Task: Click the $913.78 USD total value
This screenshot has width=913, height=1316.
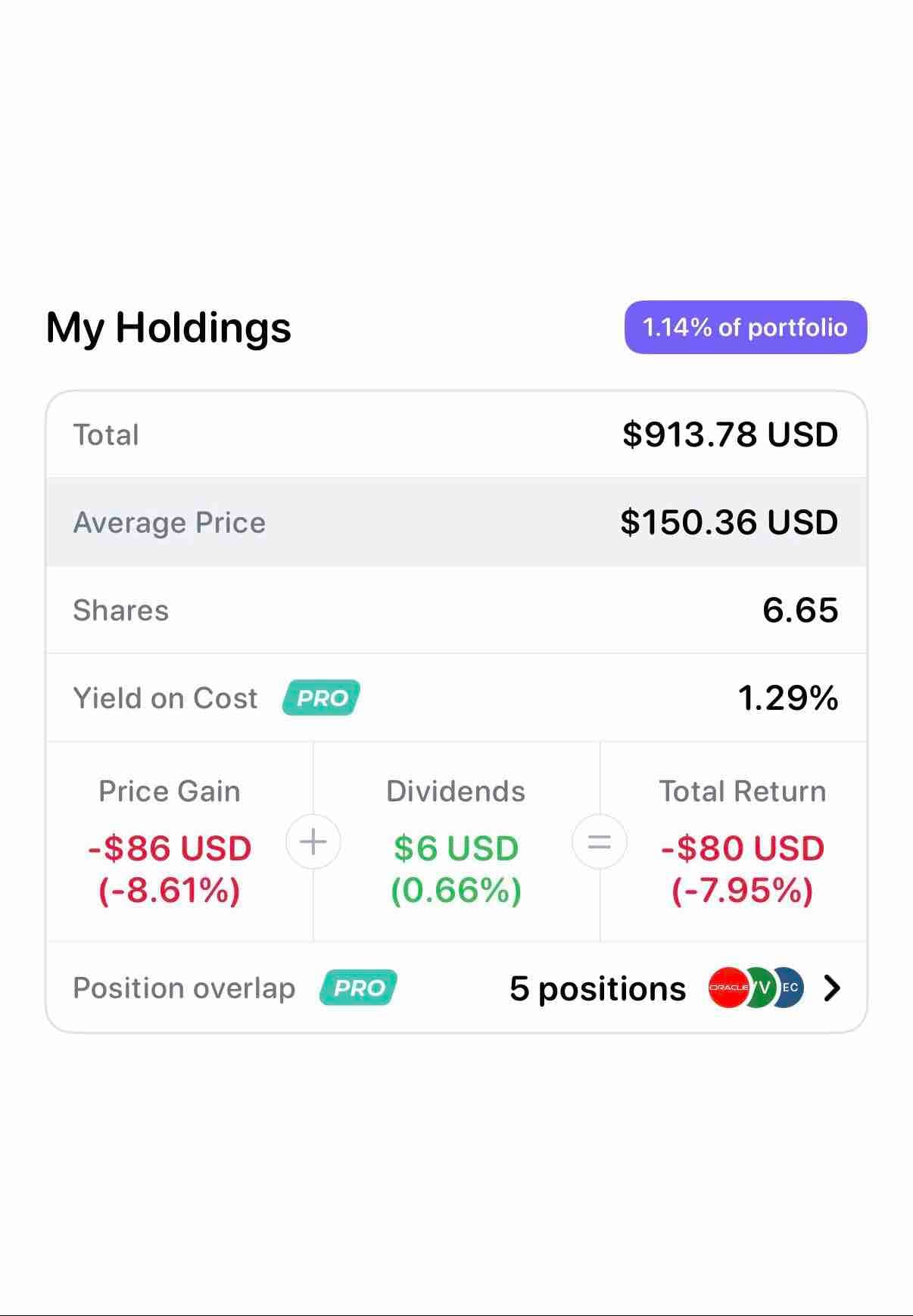Action: coord(731,434)
